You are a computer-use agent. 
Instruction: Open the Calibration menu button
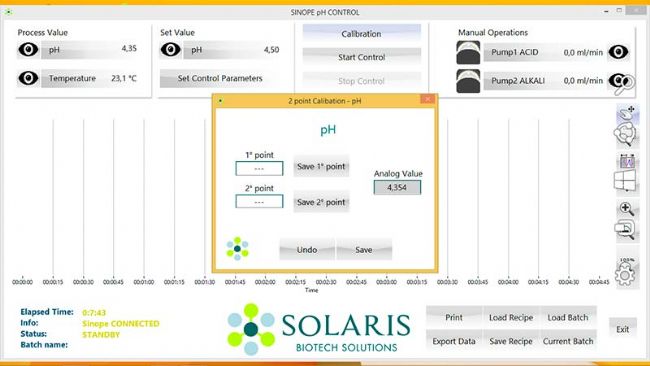(x=361, y=34)
